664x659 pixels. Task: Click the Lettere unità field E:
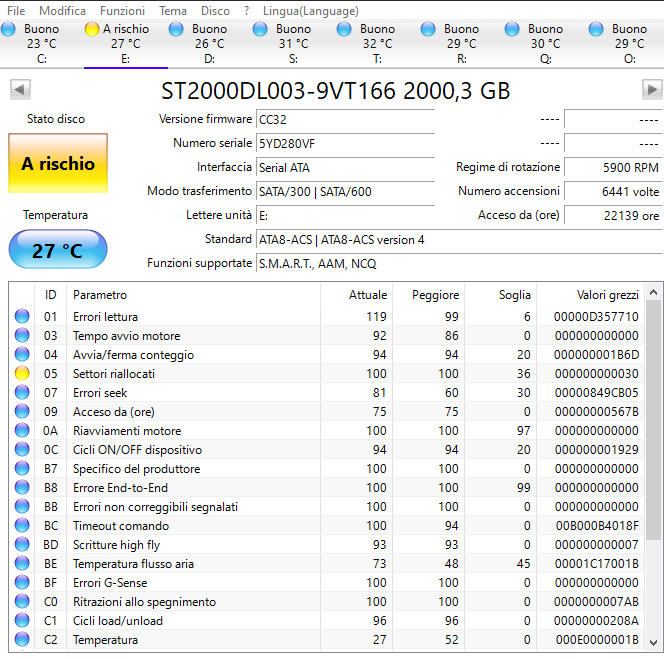(x=346, y=216)
